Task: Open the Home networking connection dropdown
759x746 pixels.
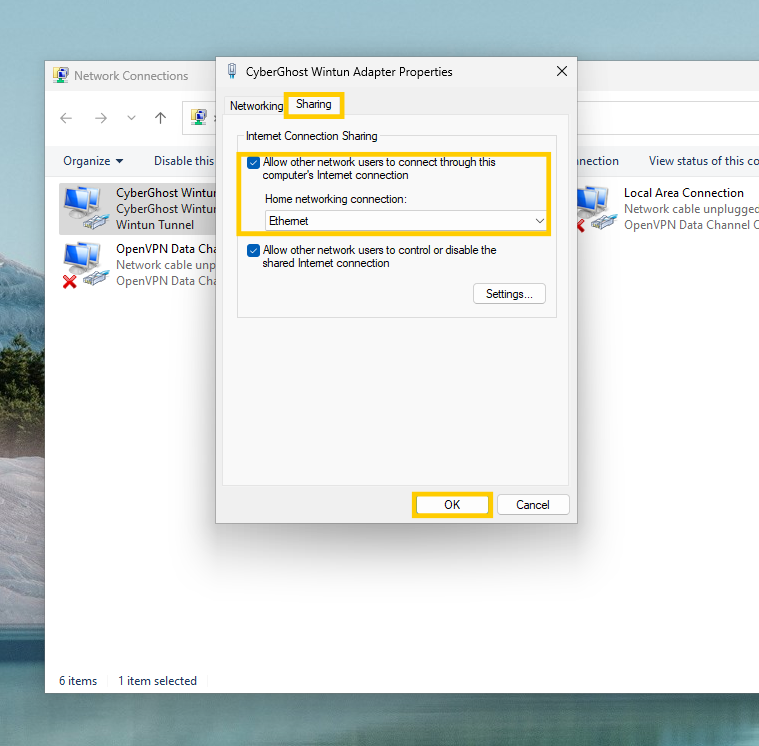Action: [x=405, y=221]
